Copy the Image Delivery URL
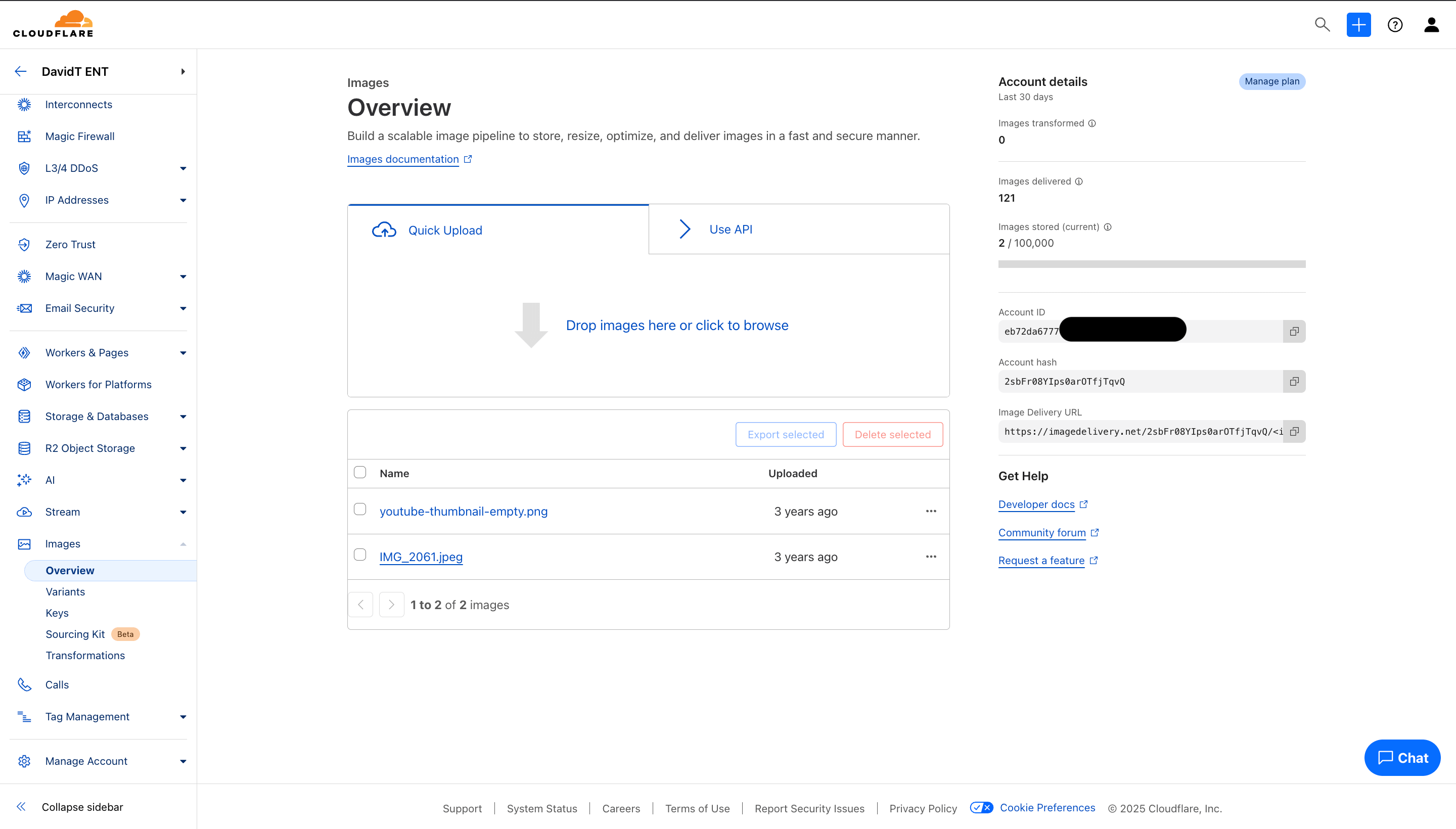Screen dimensions: 1456x829 (1294, 432)
